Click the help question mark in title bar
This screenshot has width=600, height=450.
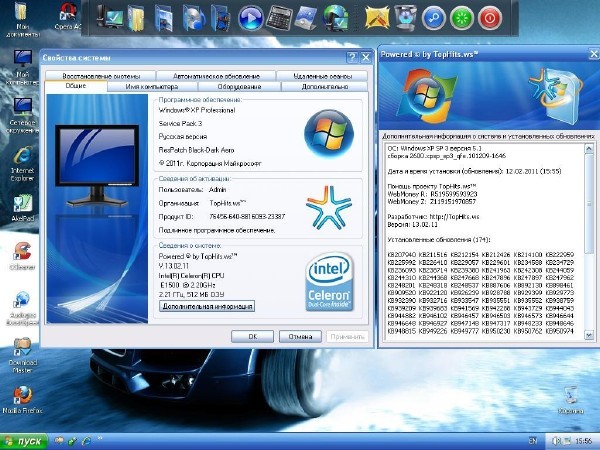[352, 57]
